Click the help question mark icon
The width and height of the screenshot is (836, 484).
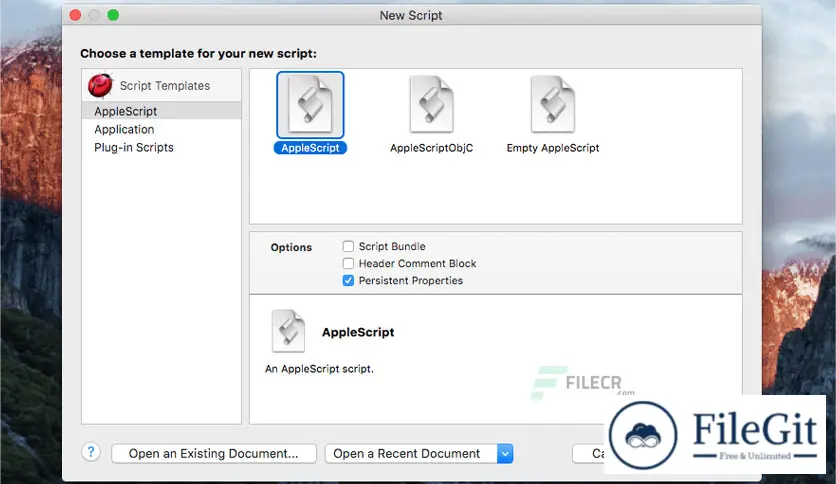click(91, 453)
